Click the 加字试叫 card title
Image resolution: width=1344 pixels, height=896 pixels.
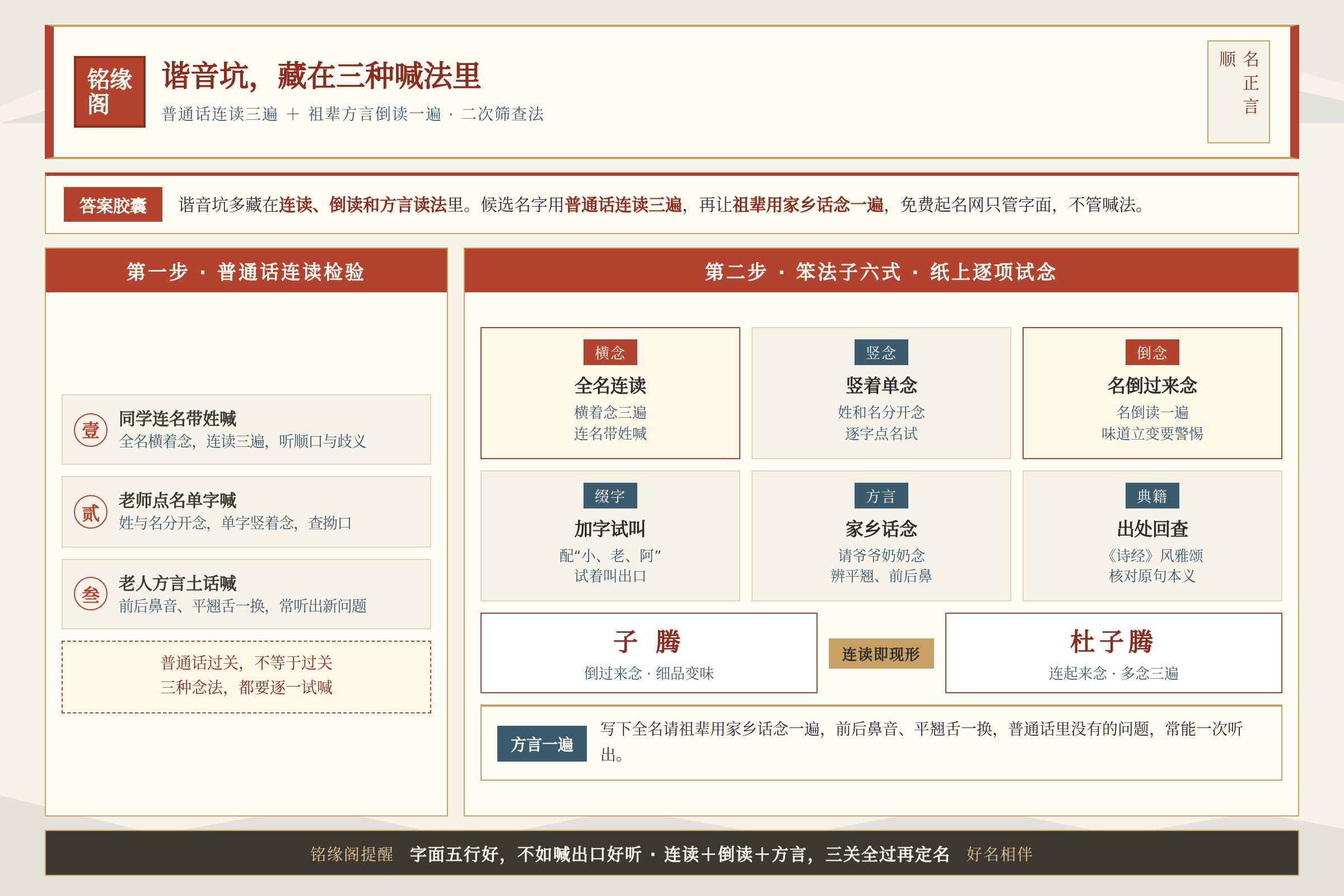[x=610, y=529]
